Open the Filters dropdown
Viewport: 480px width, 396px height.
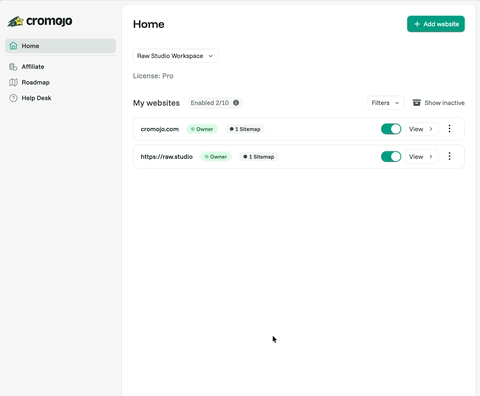(x=386, y=103)
